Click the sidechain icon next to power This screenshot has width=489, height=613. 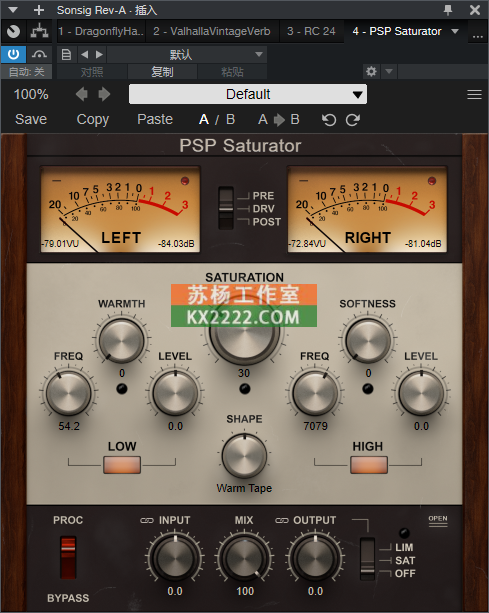[39, 54]
